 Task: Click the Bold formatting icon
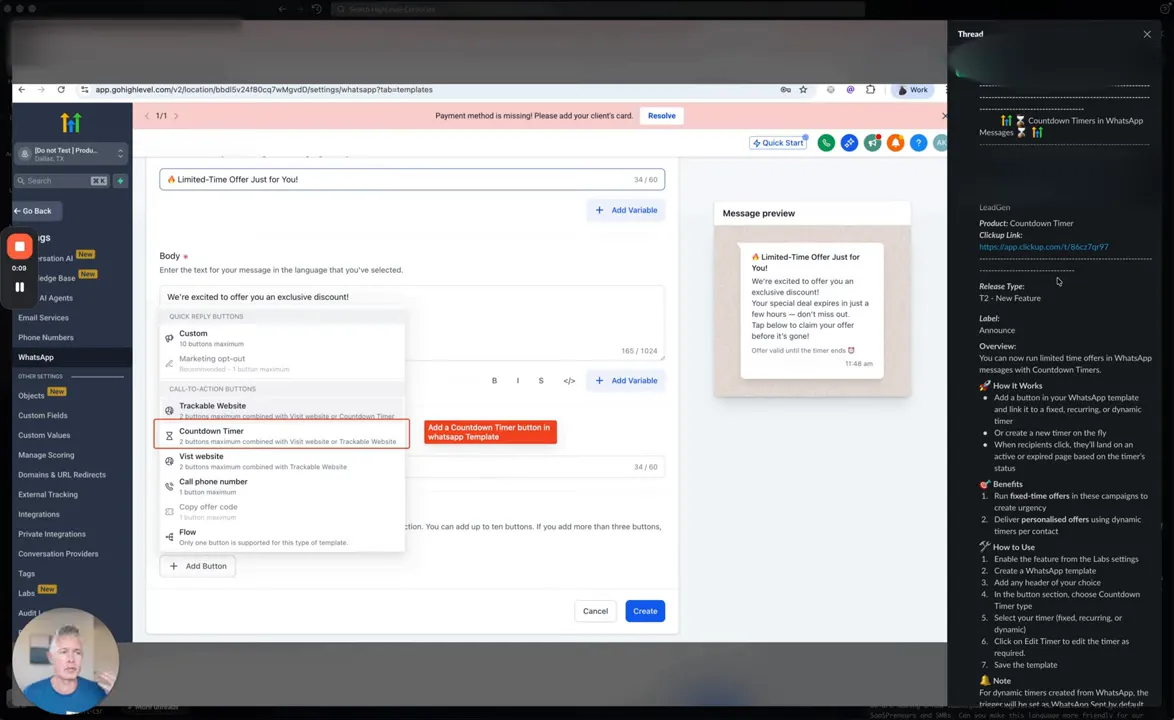[494, 381]
